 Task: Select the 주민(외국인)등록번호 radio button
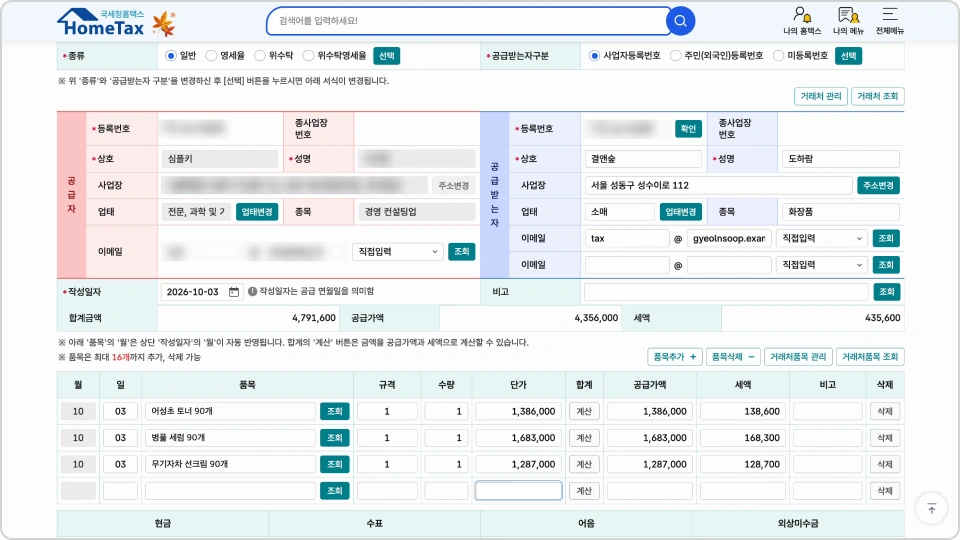675,56
